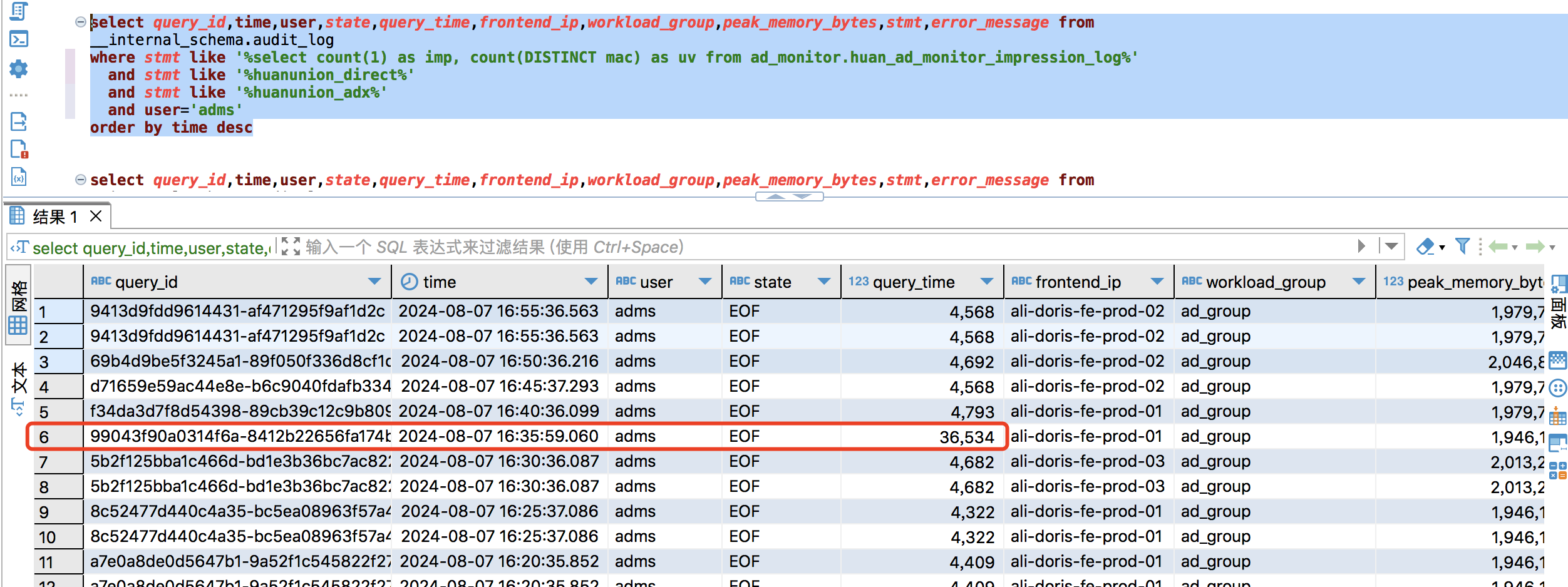
Task: Clear filters with the eraser icon
Action: [x=1425, y=247]
